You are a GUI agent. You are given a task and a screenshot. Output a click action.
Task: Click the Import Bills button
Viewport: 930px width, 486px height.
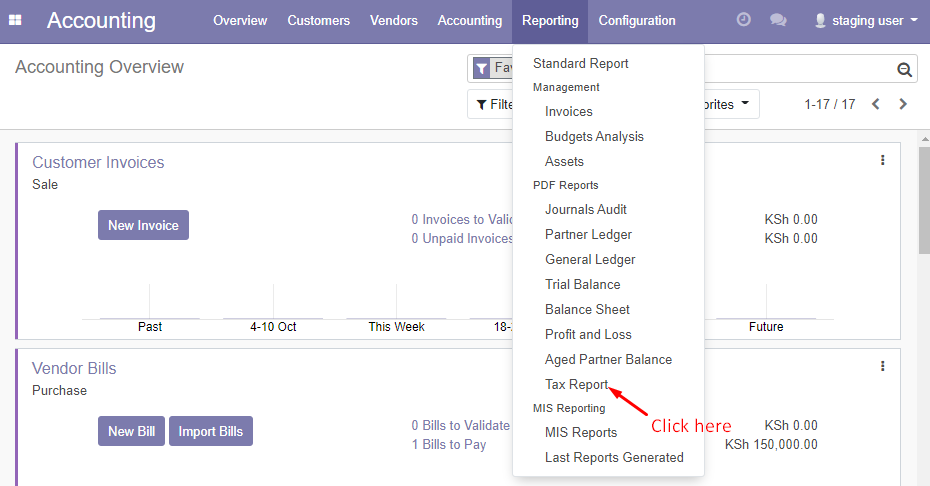click(x=211, y=431)
